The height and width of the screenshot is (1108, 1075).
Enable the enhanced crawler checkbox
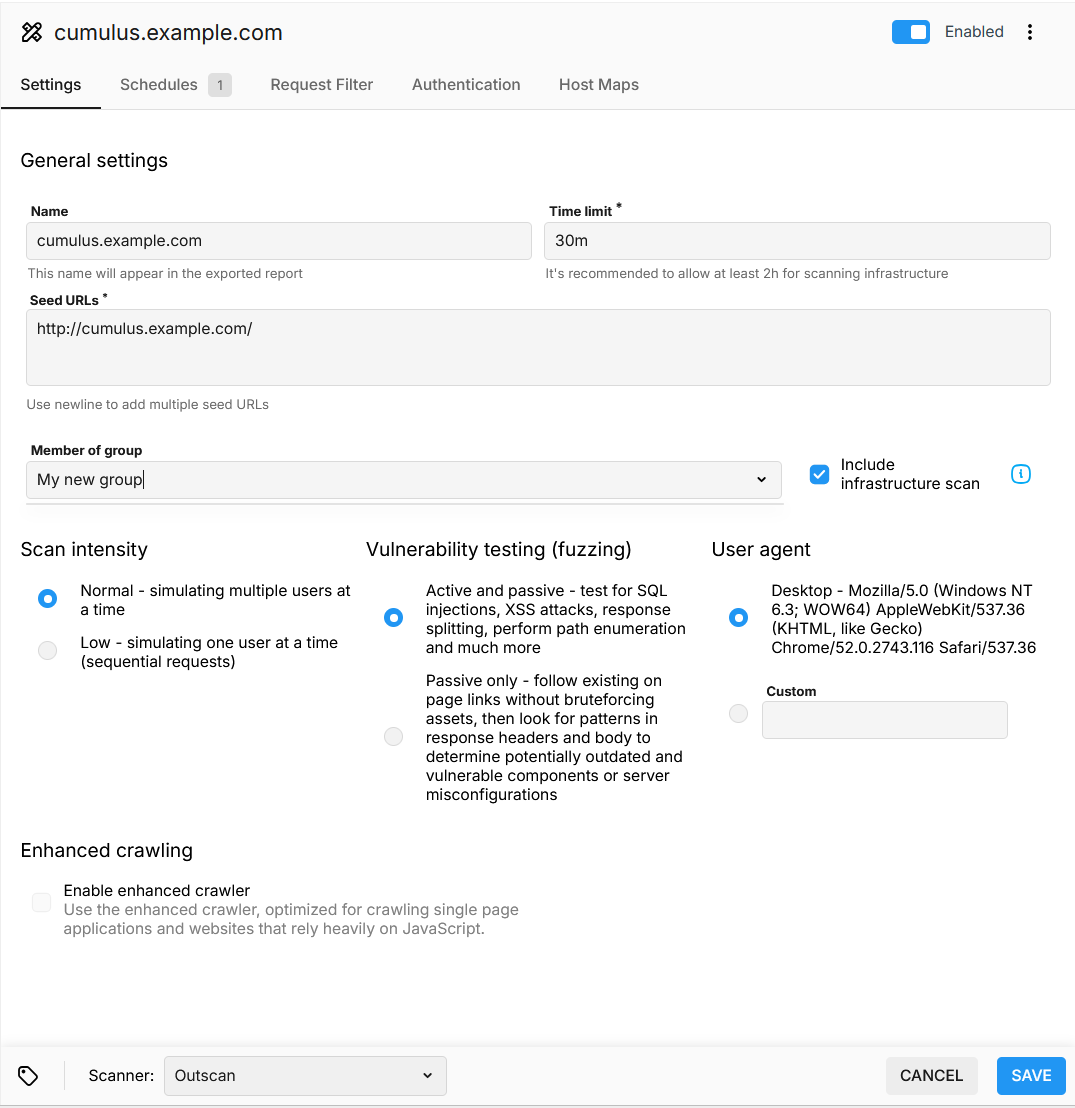coord(42,903)
